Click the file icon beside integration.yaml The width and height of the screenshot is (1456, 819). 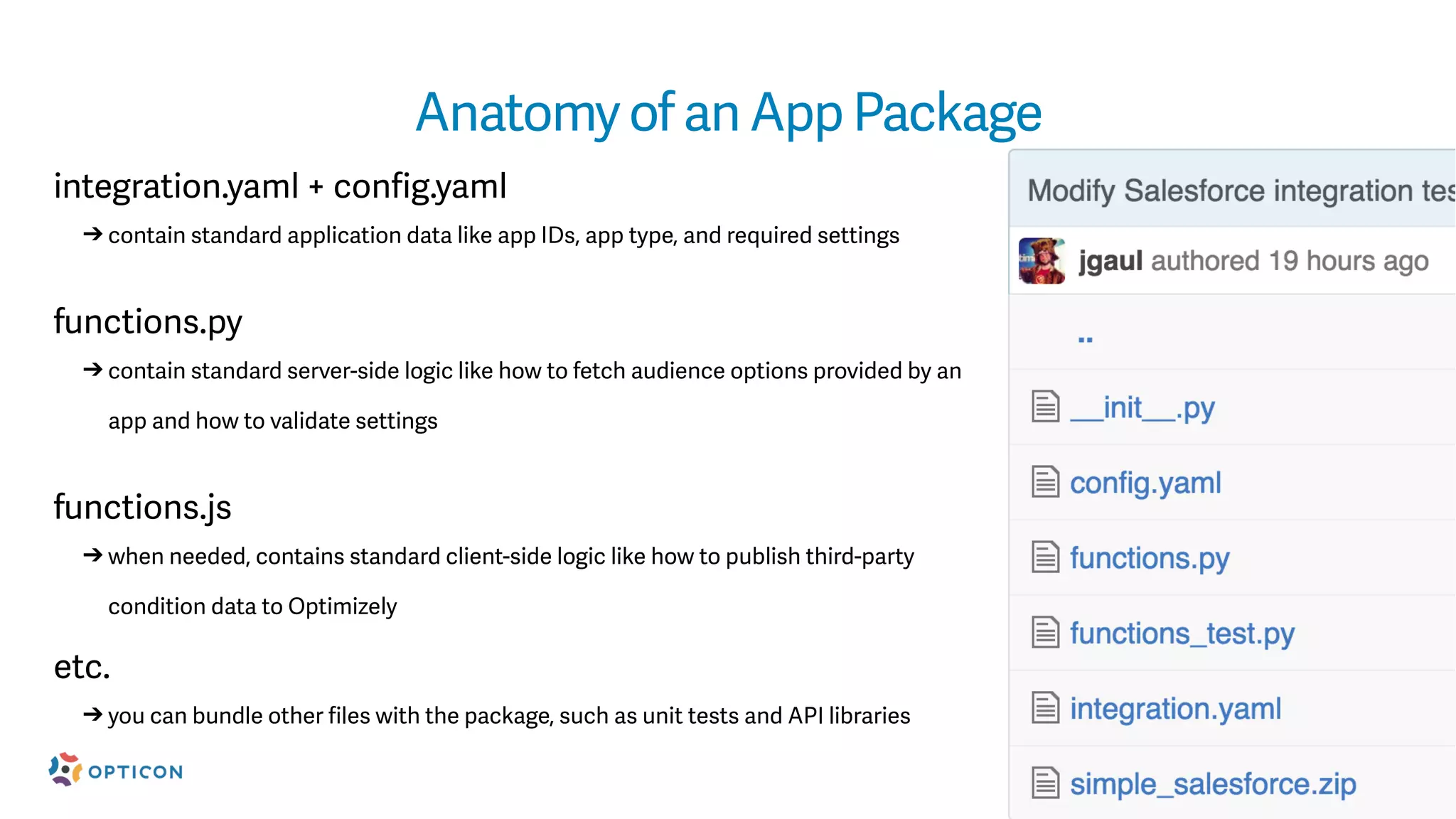(1045, 708)
